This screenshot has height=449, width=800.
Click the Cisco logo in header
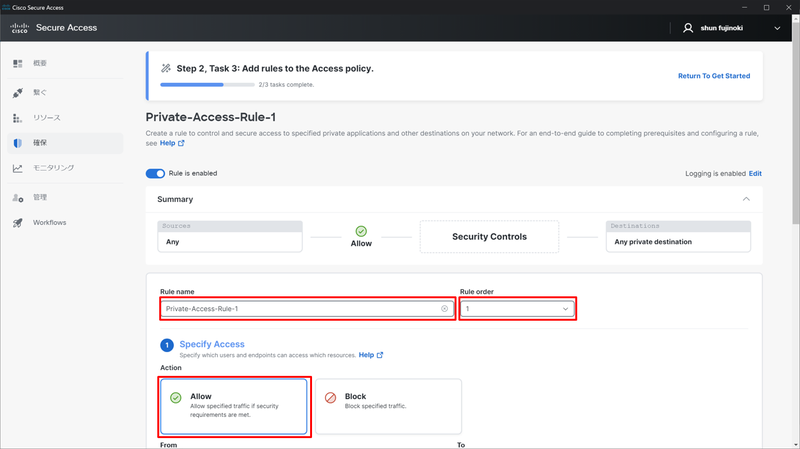(x=19, y=28)
